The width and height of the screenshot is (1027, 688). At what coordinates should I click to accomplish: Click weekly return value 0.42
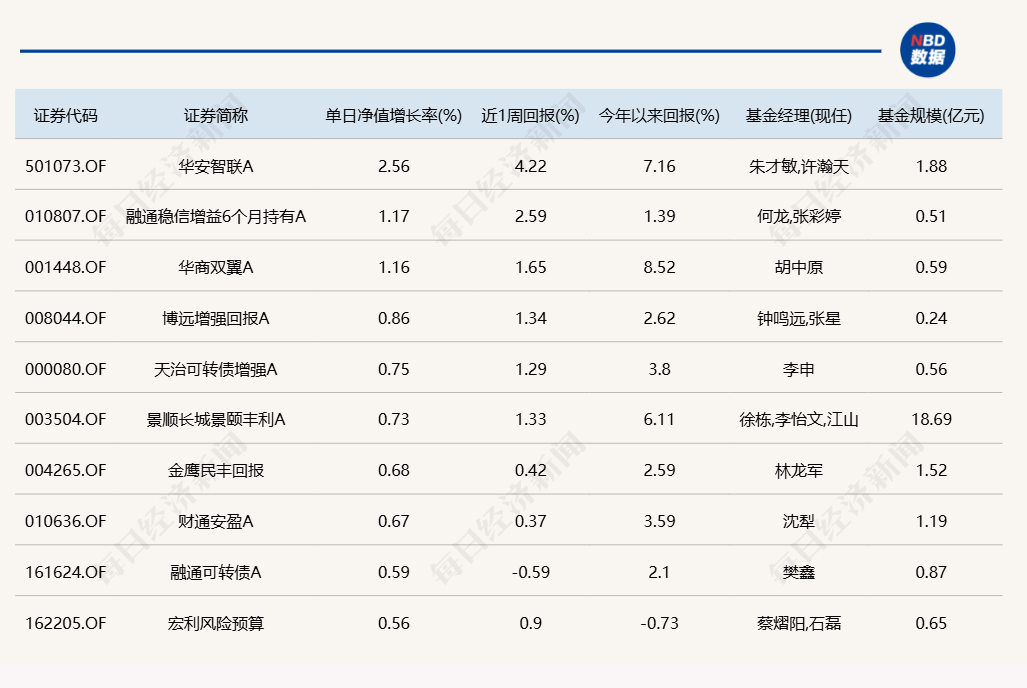531,470
